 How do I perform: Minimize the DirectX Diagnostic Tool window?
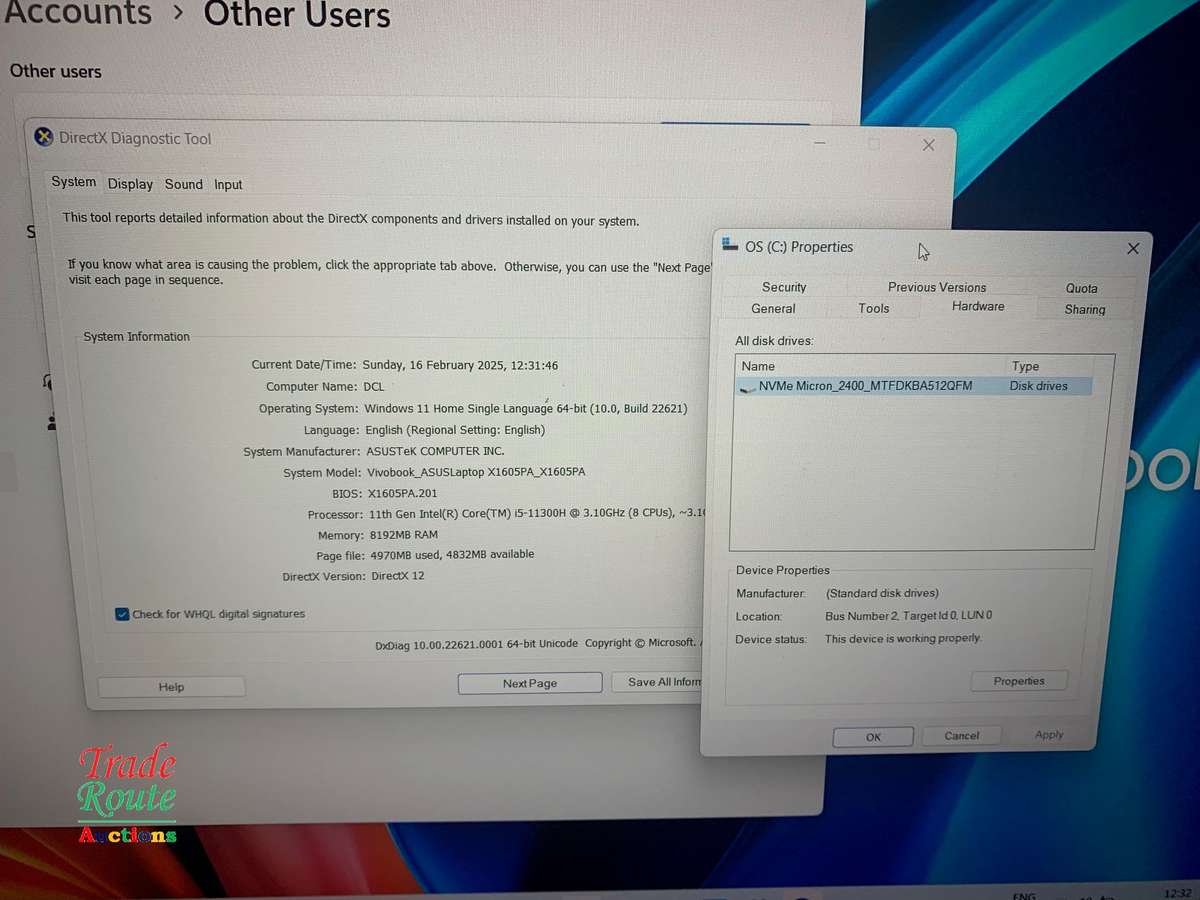[820, 145]
